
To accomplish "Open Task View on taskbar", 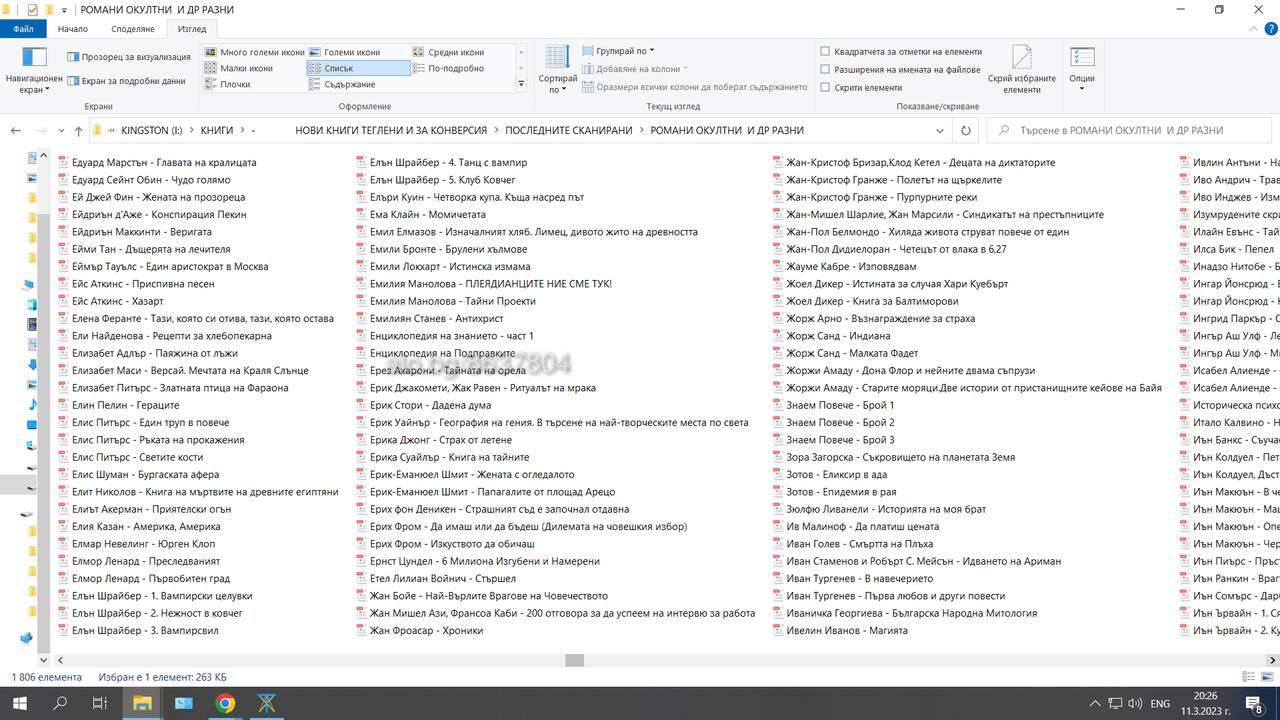I will [x=100, y=703].
